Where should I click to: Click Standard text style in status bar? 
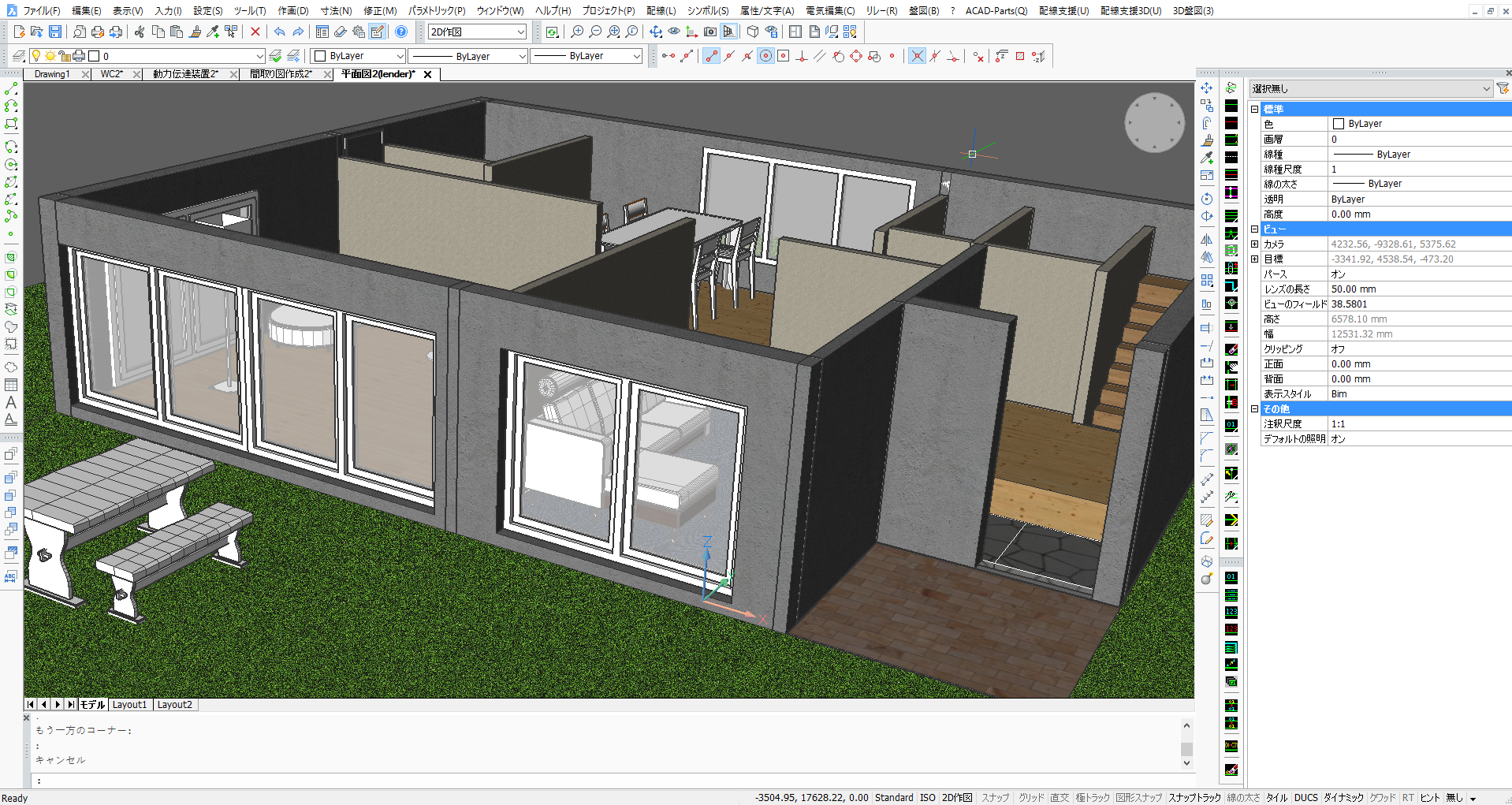[x=894, y=798]
